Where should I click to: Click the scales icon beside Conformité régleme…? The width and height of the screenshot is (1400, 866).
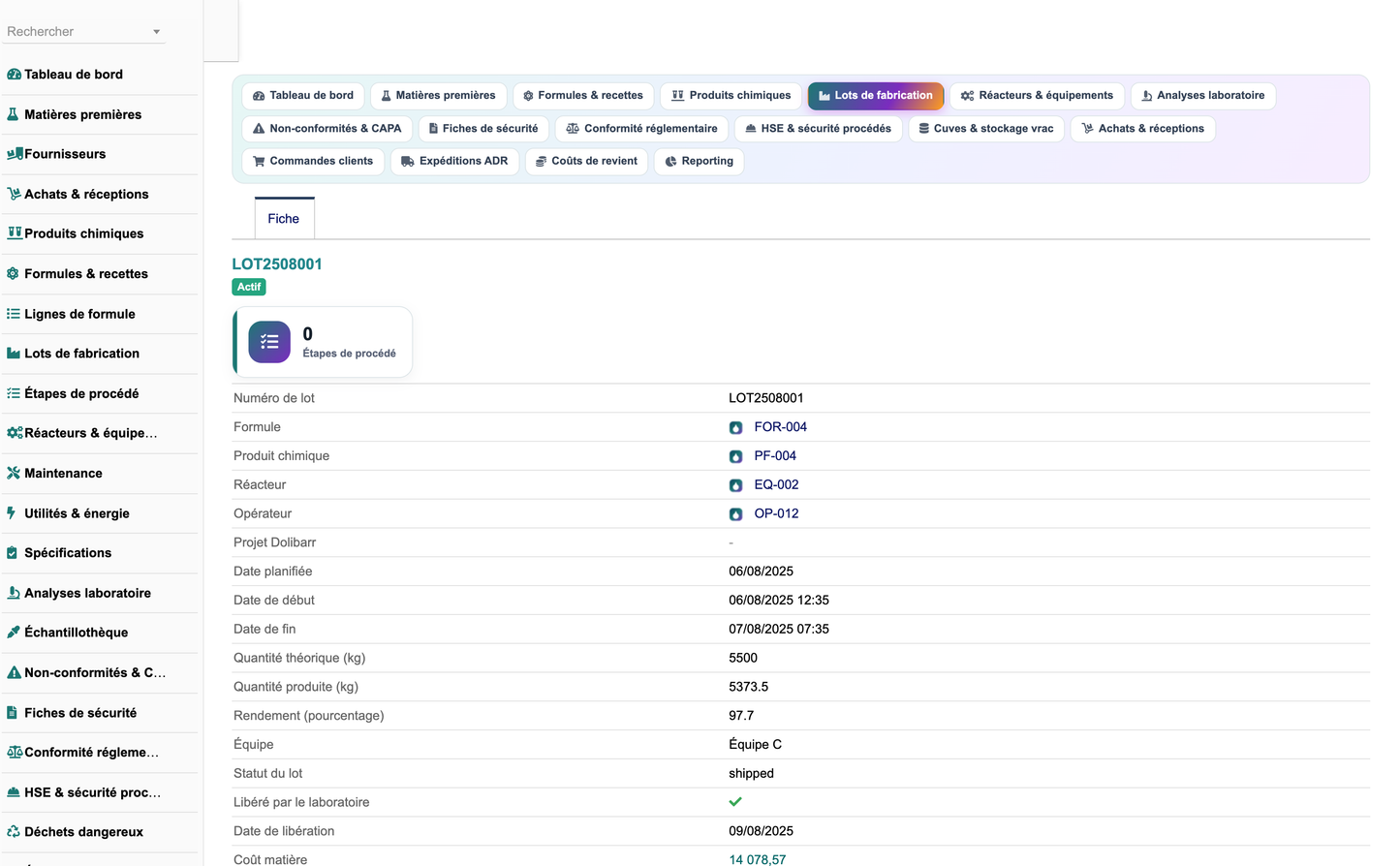(15, 753)
